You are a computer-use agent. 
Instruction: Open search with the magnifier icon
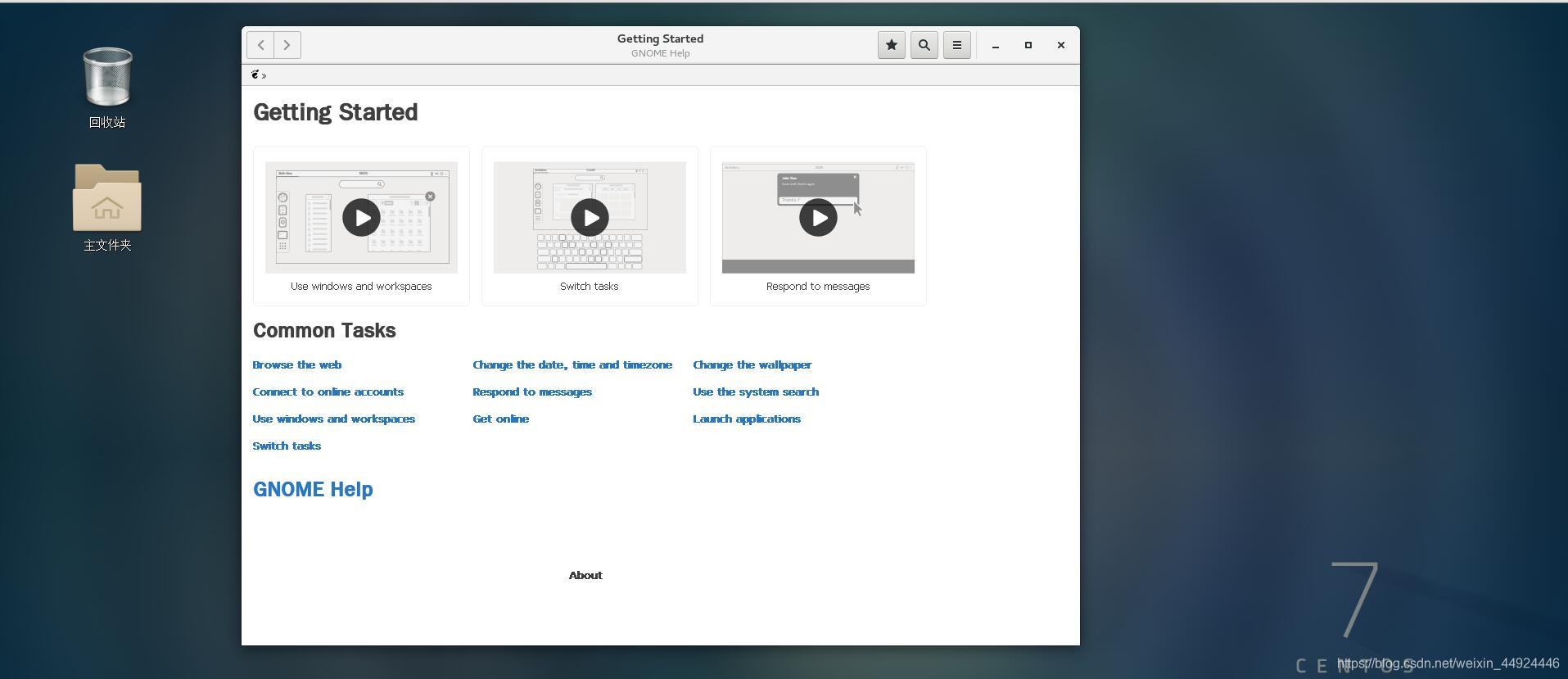coord(924,45)
